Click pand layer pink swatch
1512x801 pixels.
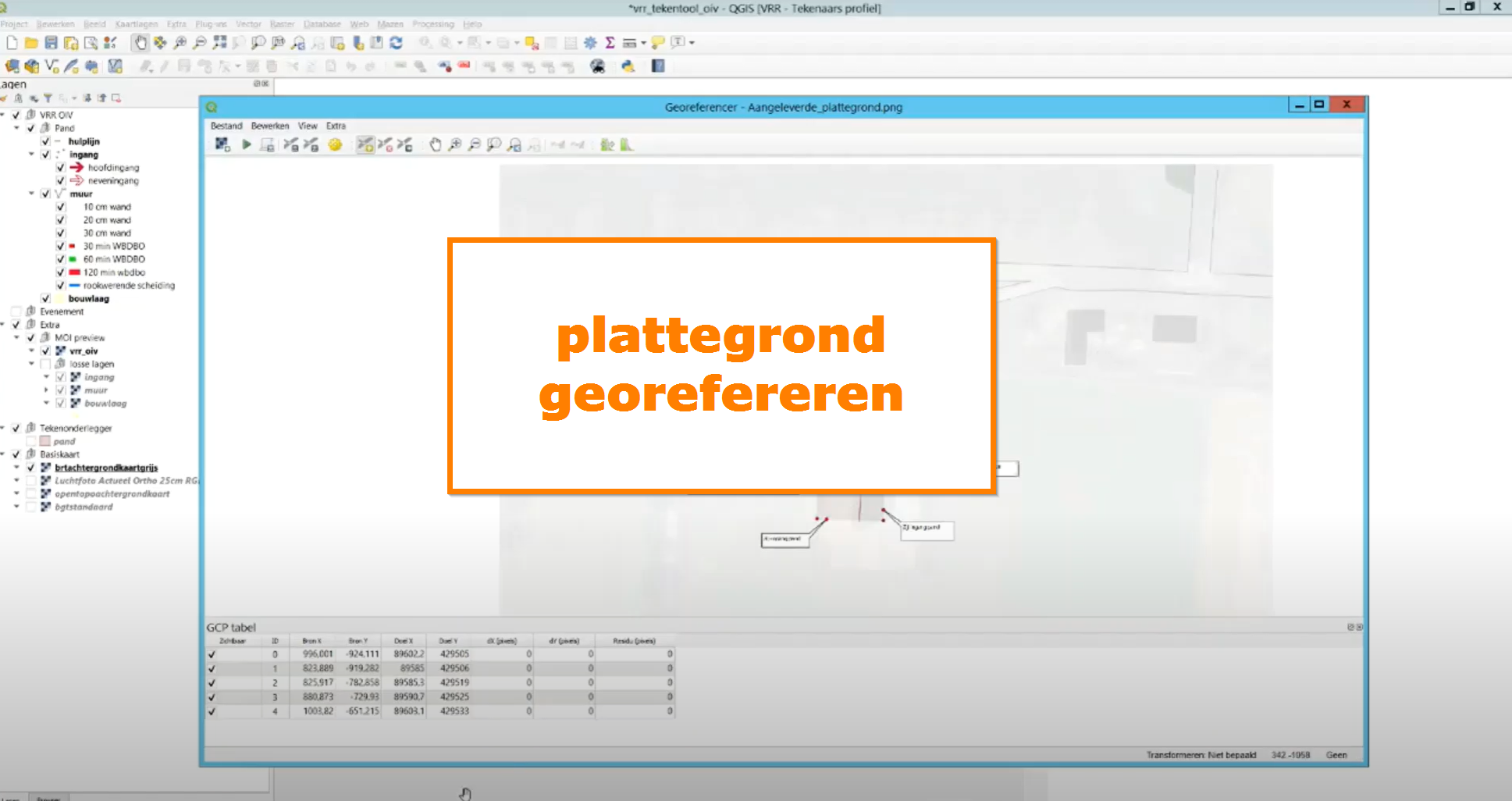[x=45, y=442]
